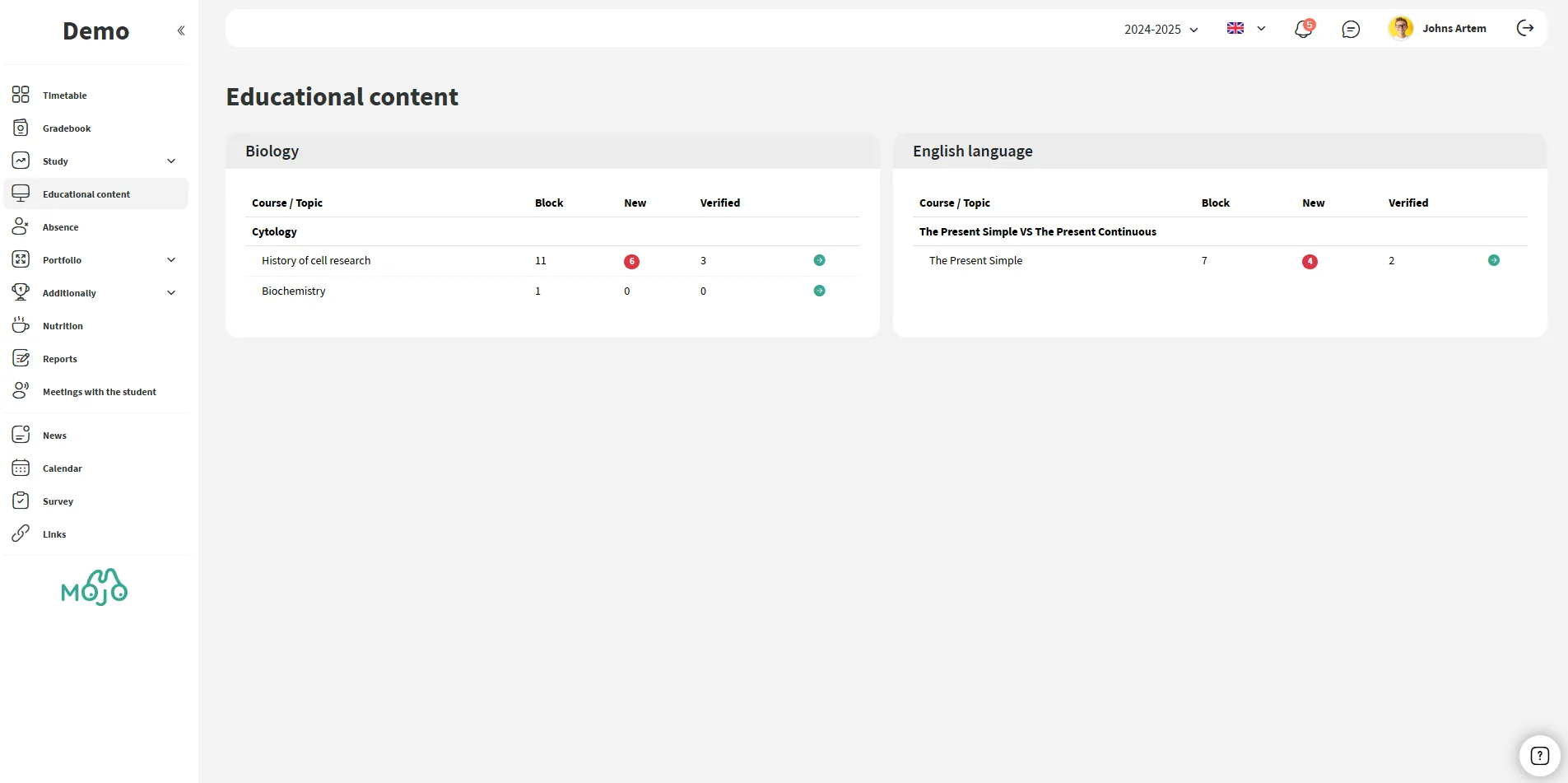This screenshot has width=1568, height=783.
Task: Click green arrow for History of cell research
Action: pos(819,260)
